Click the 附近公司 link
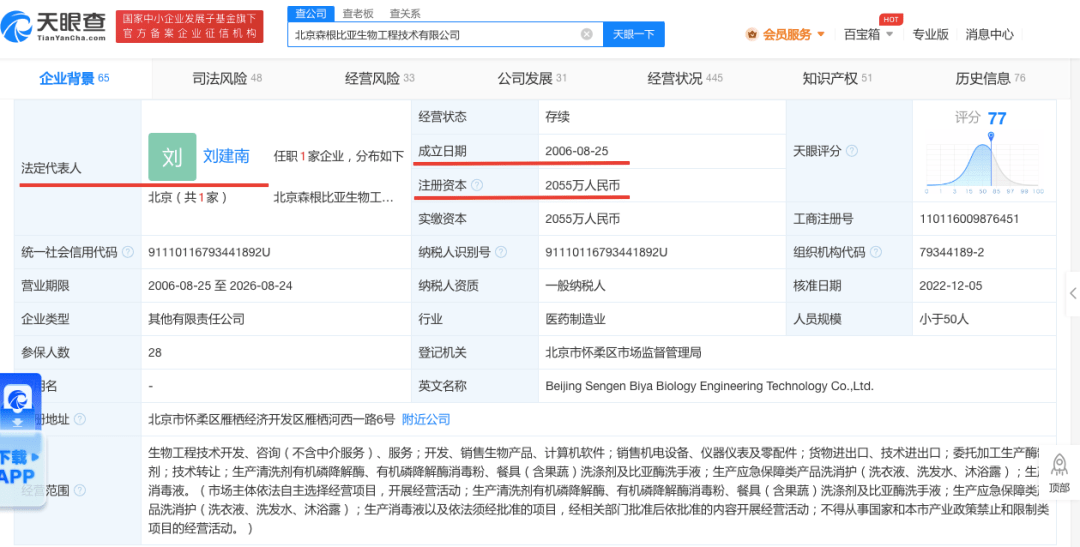This screenshot has width=1080, height=547. [x=427, y=419]
